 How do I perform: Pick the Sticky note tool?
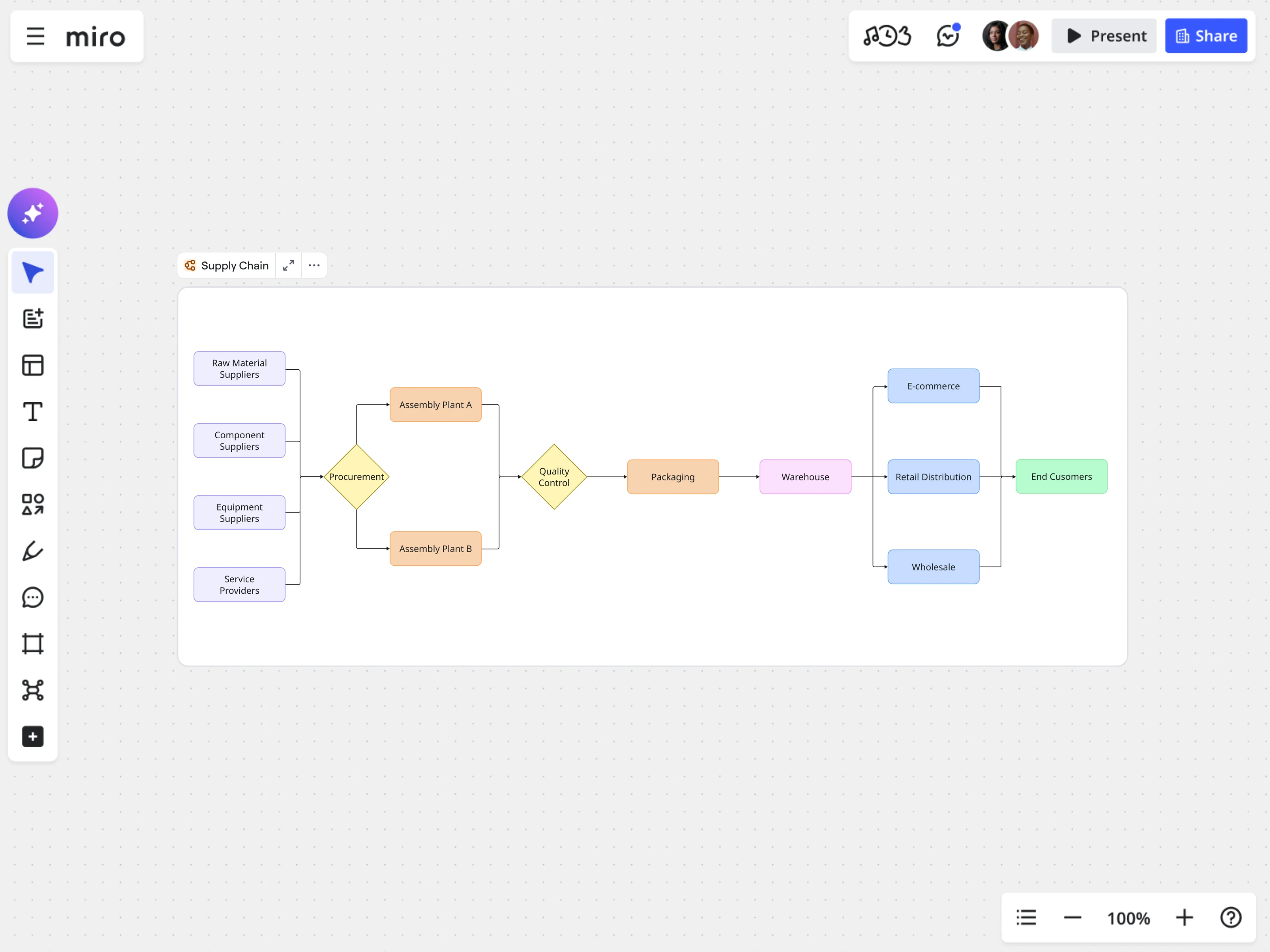coord(33,457)
